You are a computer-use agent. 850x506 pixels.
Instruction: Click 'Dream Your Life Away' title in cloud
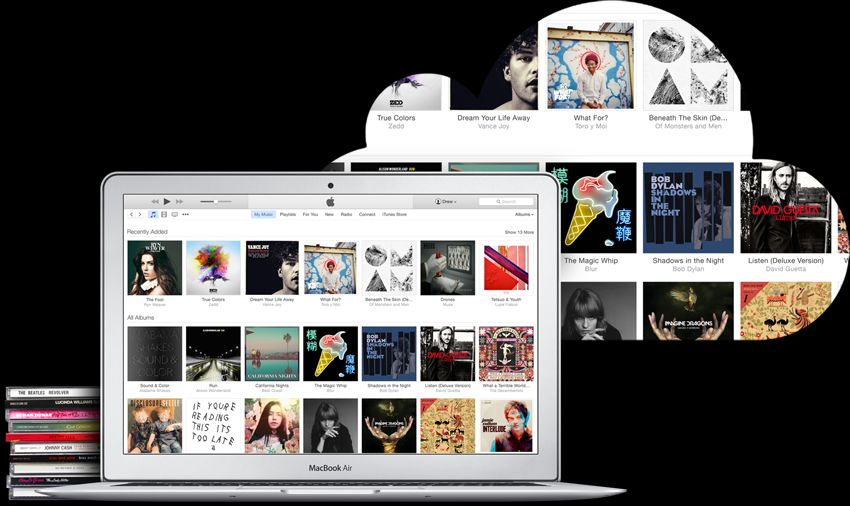[x=494, y=118]
